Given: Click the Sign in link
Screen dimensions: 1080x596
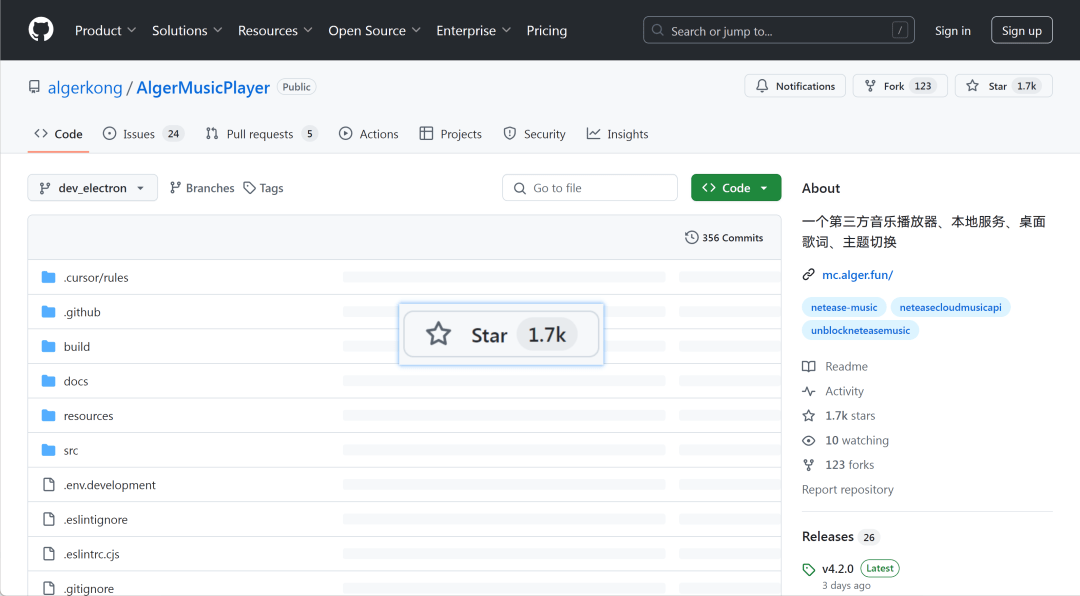Looking at the screenshot, I should [x=953, y=30].
